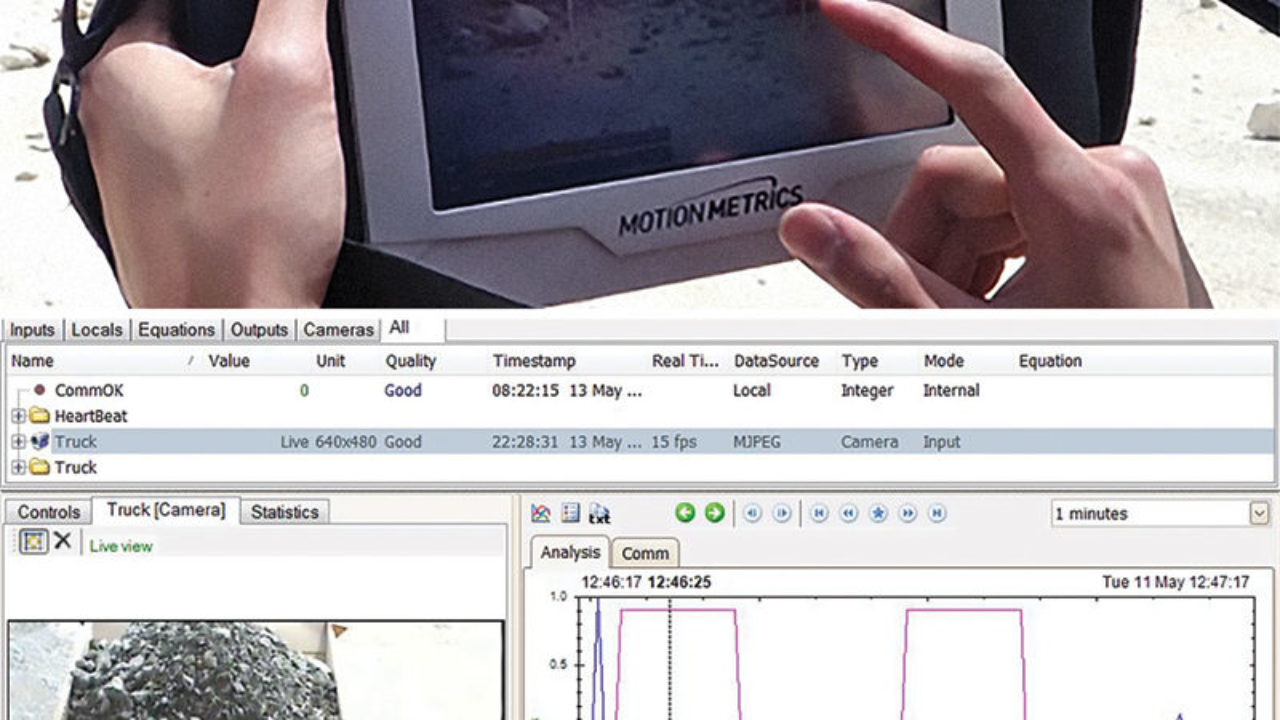Click the Truck camera item icon
The image size is (1280, 720).
coord(39,441)
